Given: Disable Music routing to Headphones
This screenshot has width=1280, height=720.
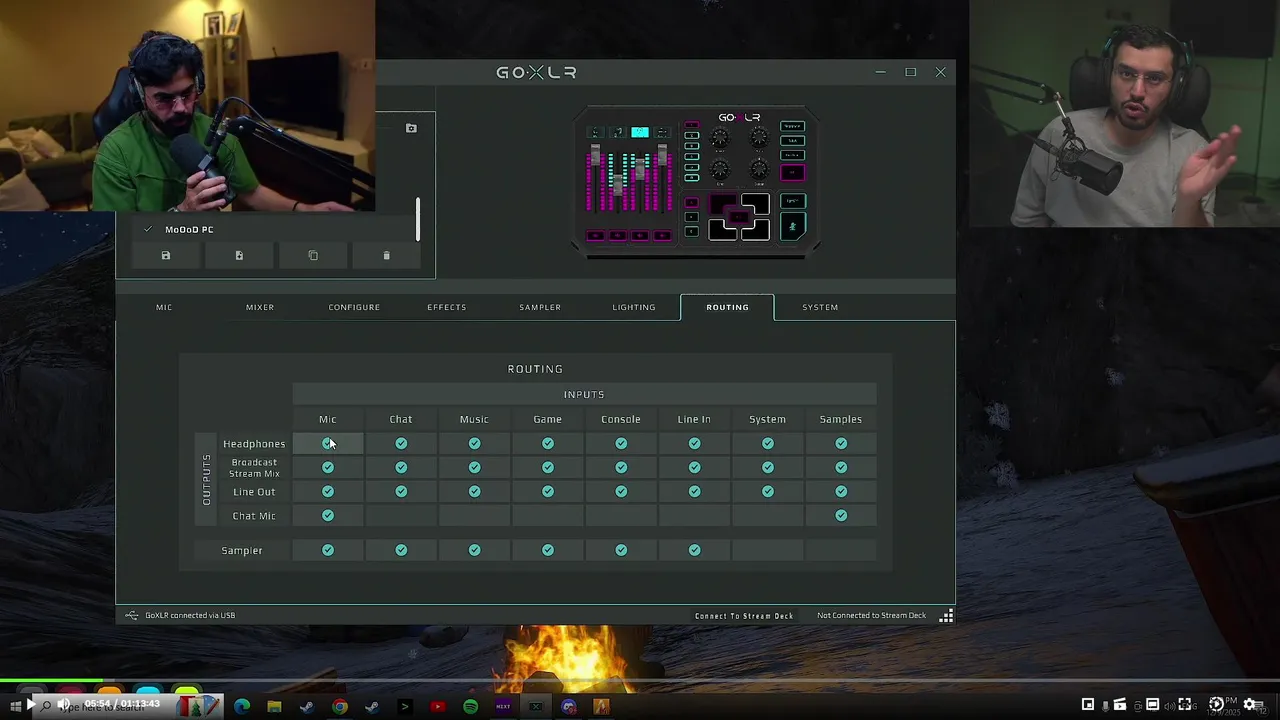Looking at the screenshot, I should pyautogui.click(x=474, y=443).
